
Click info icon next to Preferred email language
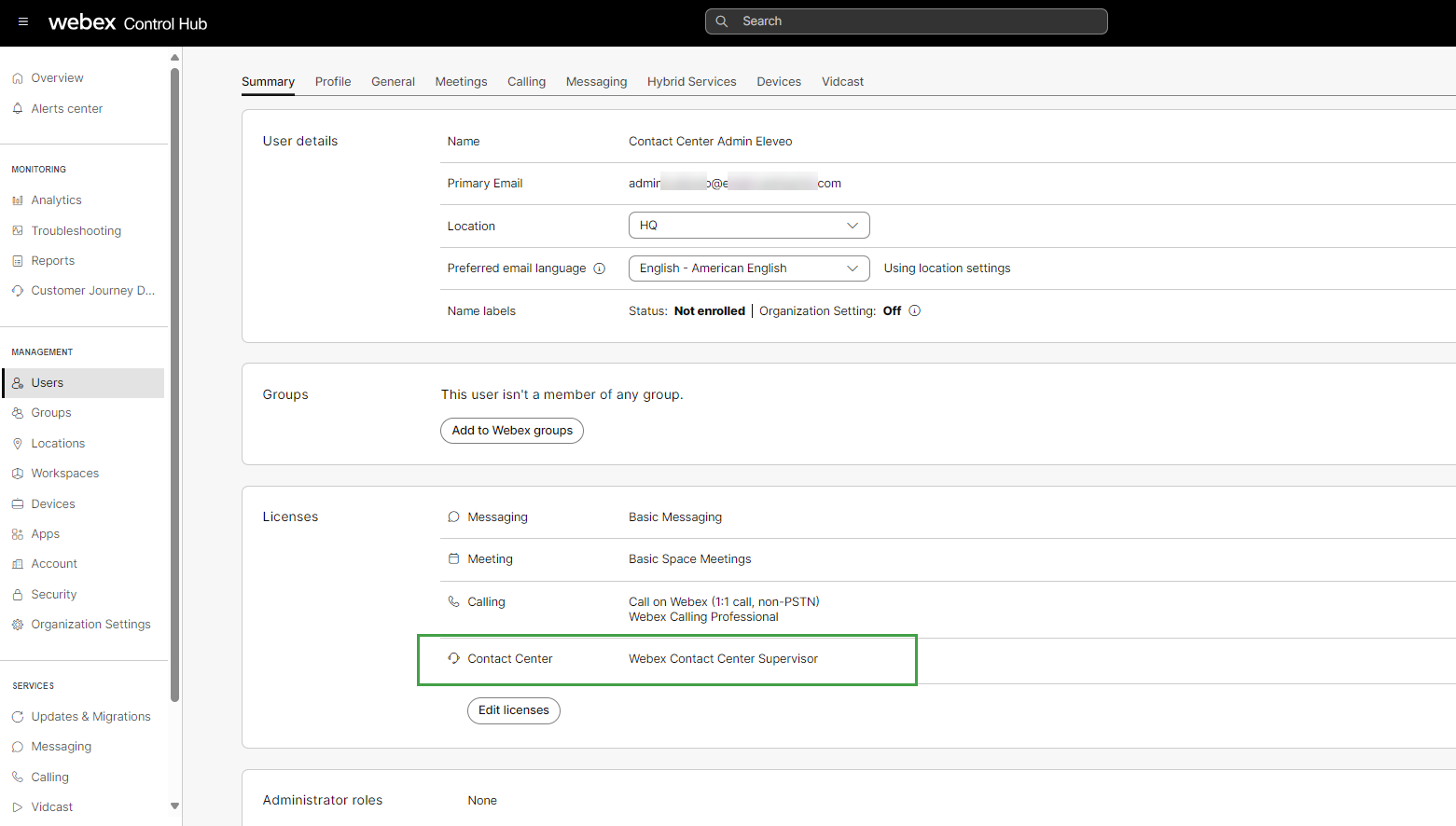point(600,268)
